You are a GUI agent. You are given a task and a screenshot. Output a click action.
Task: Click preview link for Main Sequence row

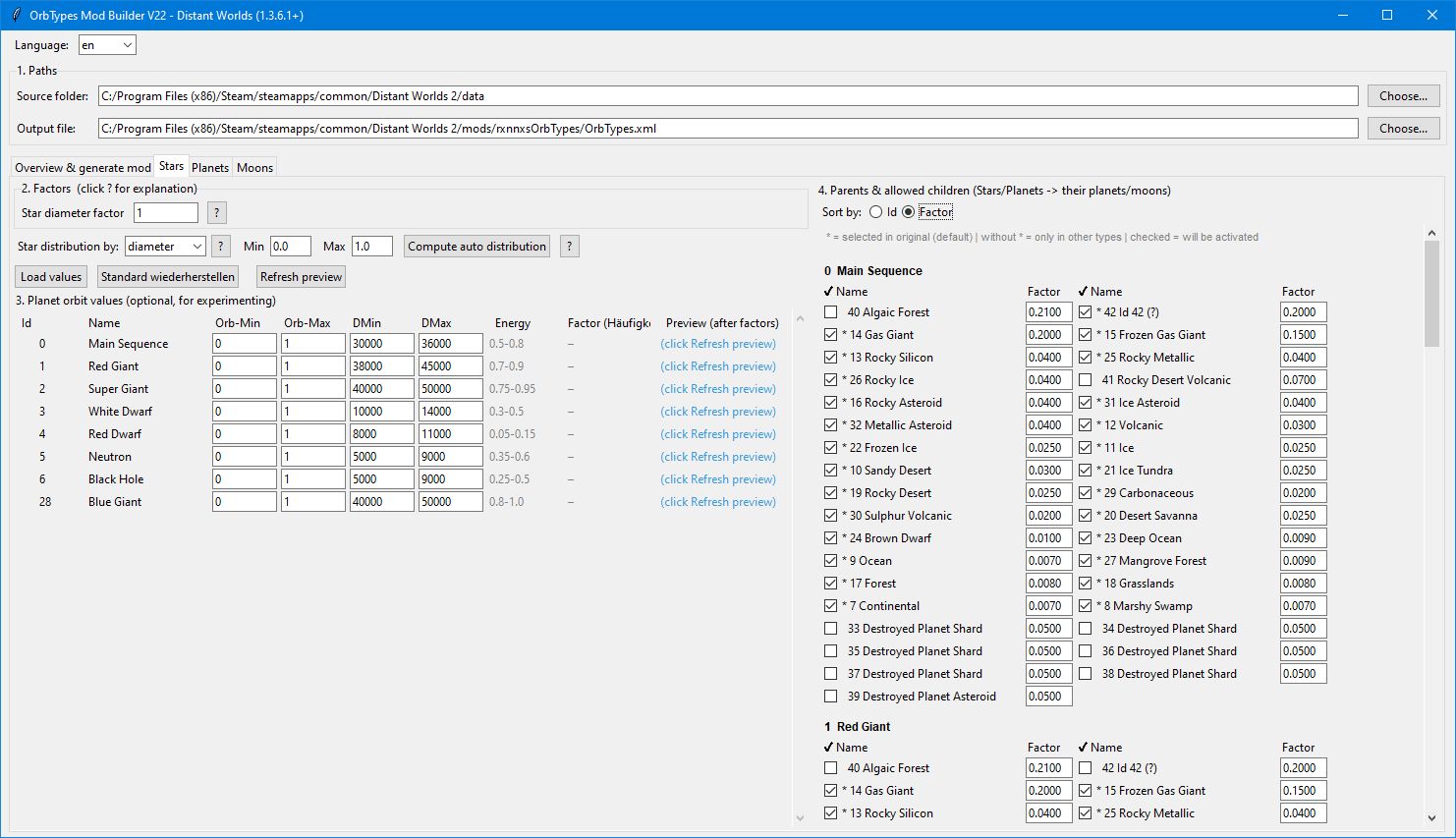718,344
